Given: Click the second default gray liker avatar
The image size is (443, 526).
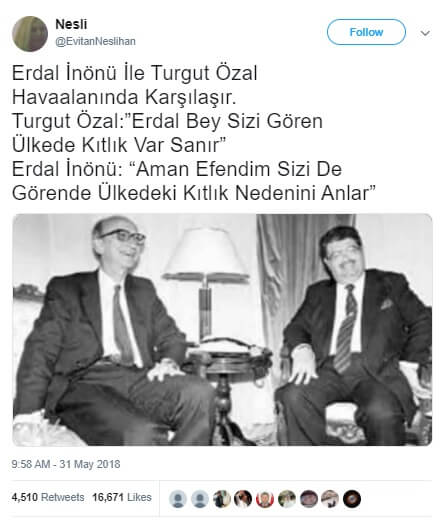Looking at the screenshot, I should click(x=200, y=498).
